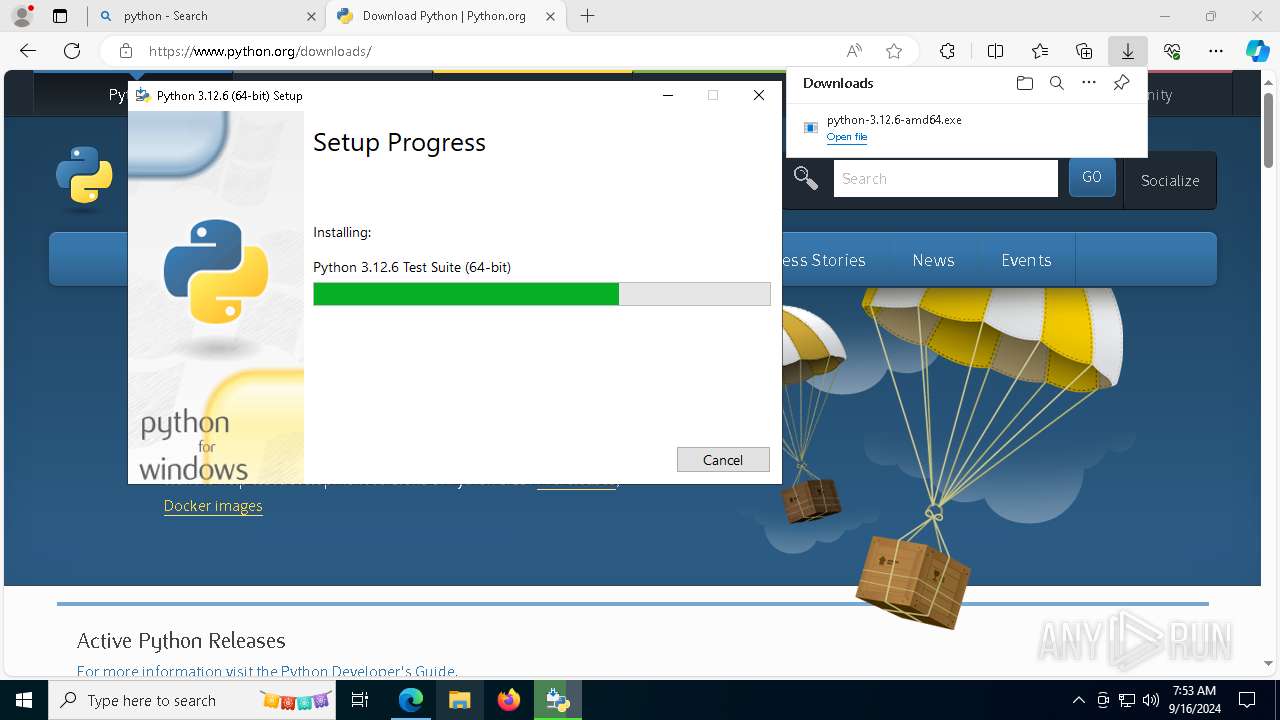
Task: Click the python-3.12.6-amd64.exe file icon
Action: (811, 127)
